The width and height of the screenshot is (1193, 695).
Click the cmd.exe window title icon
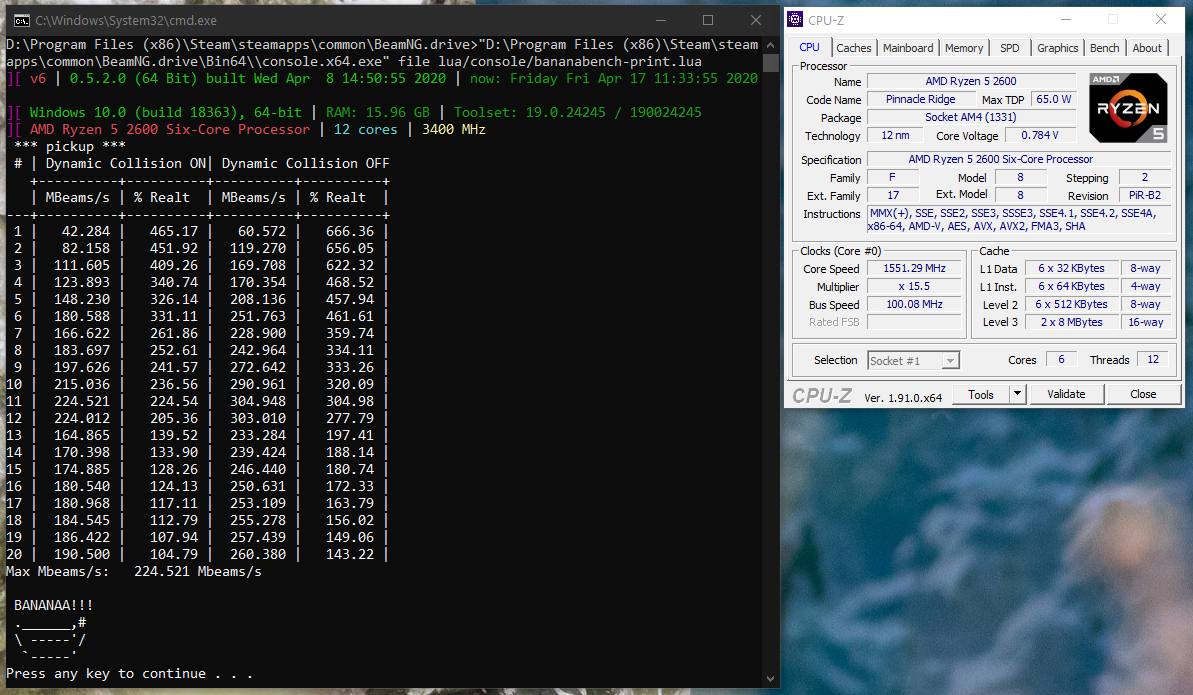click(x=20, y=20)
